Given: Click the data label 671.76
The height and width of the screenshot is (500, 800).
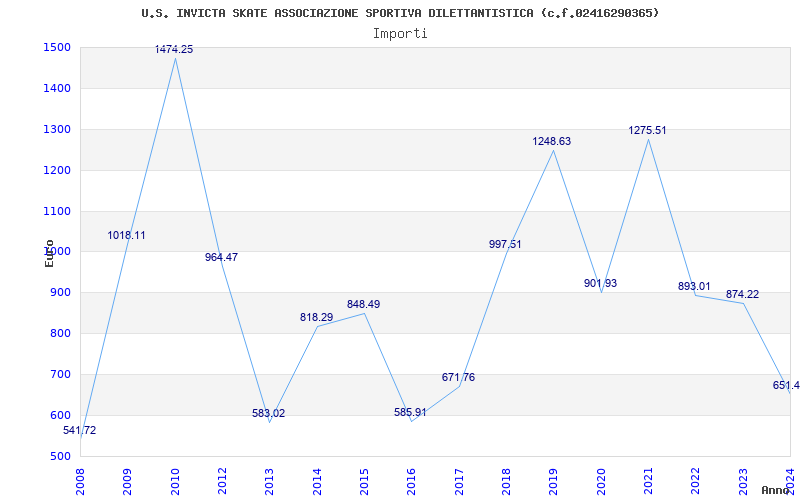Looking at the screenshot, I should click(x=458, y=378).
